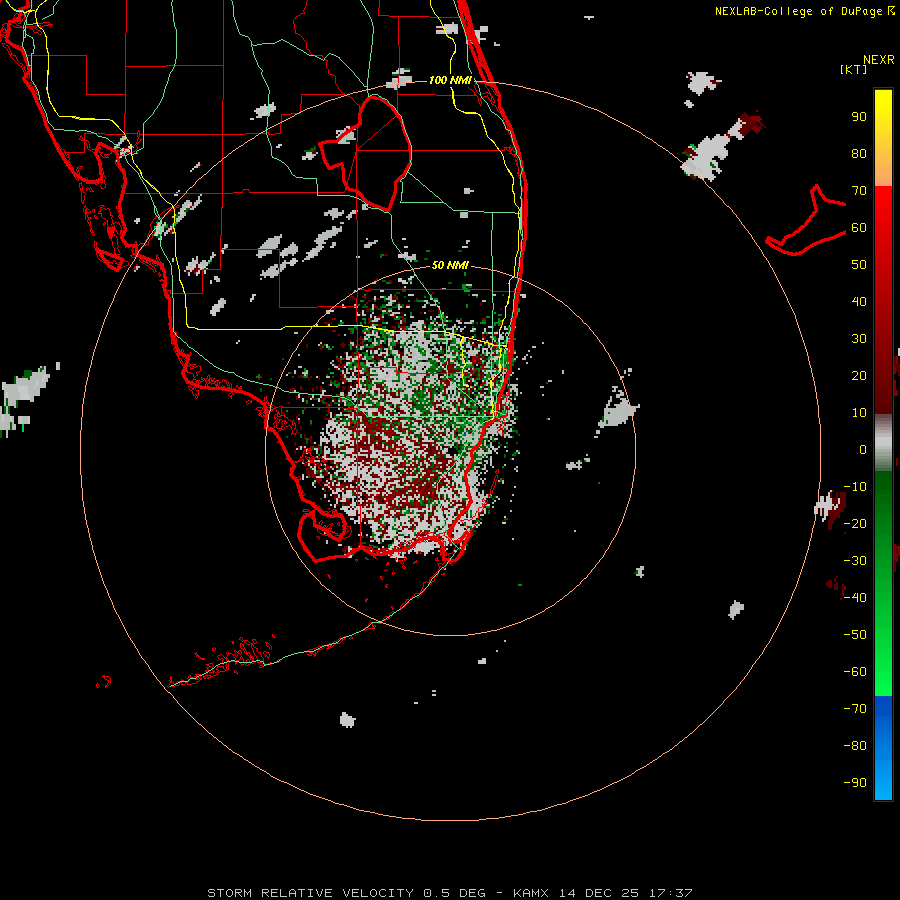Click the -60 value on velocity scale

click(855, 672)
